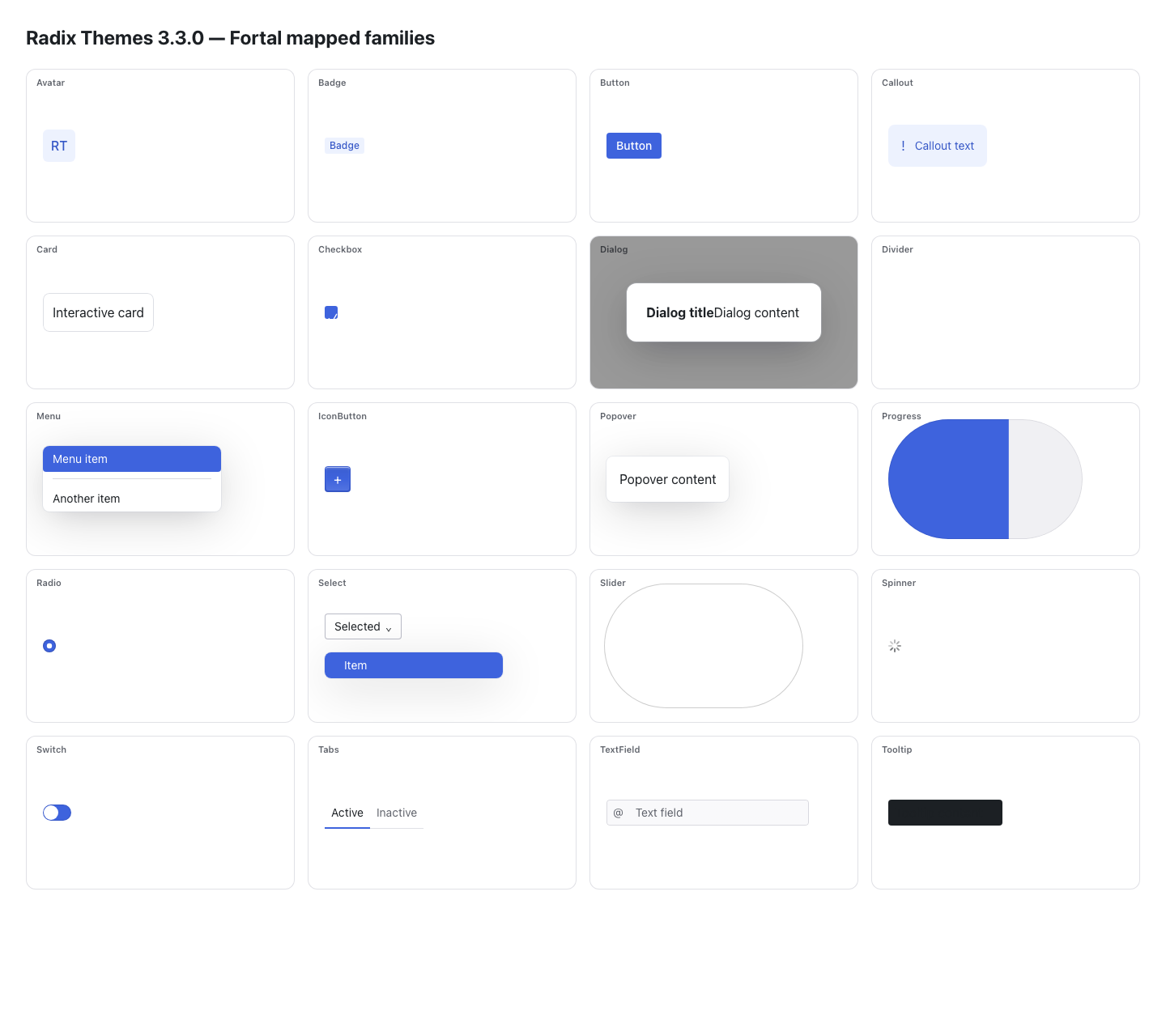
Task: Click the loading spinner icon
Action: tap(895, 646)
